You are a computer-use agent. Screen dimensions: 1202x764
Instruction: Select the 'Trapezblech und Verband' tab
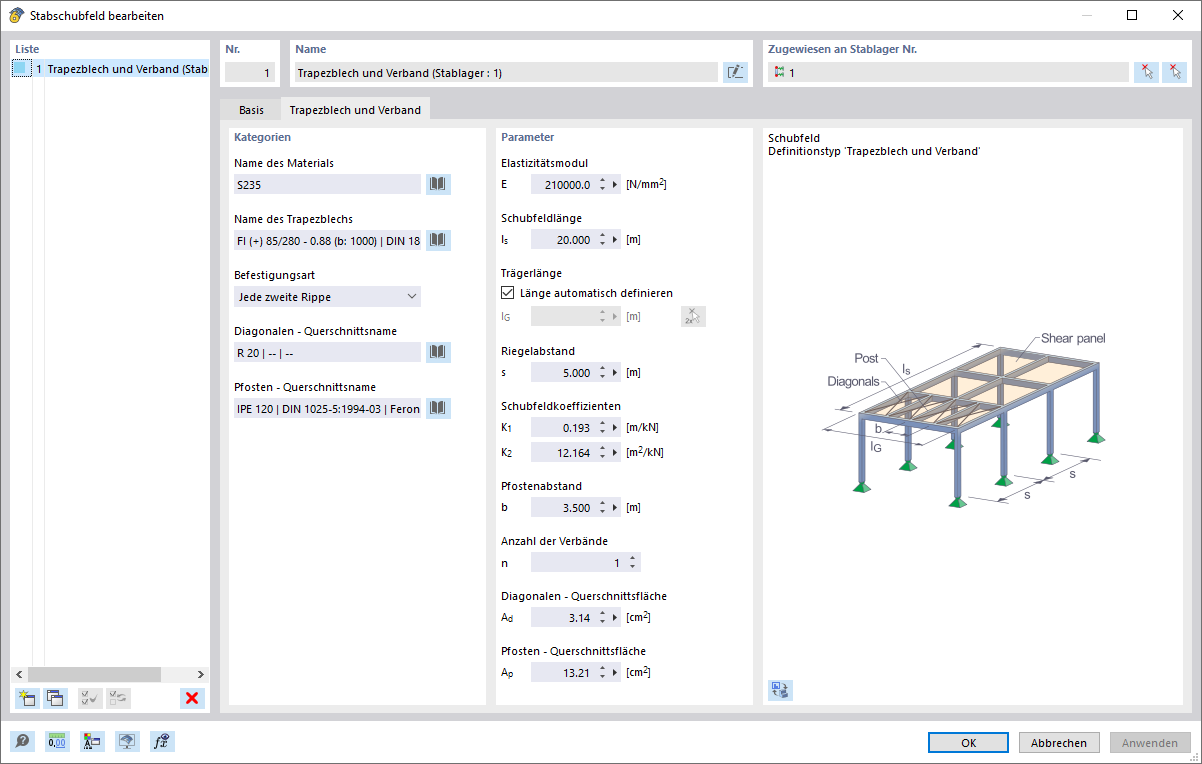tap(355, 109)
